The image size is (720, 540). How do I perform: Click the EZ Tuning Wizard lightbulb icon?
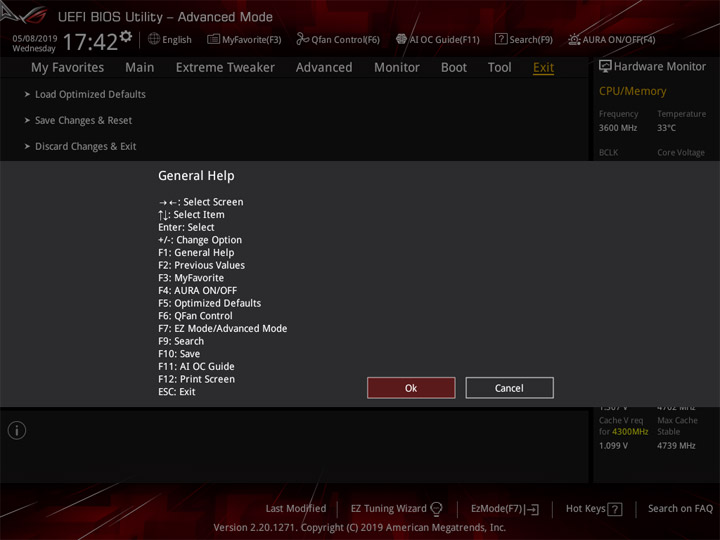[x=436, y=509]
